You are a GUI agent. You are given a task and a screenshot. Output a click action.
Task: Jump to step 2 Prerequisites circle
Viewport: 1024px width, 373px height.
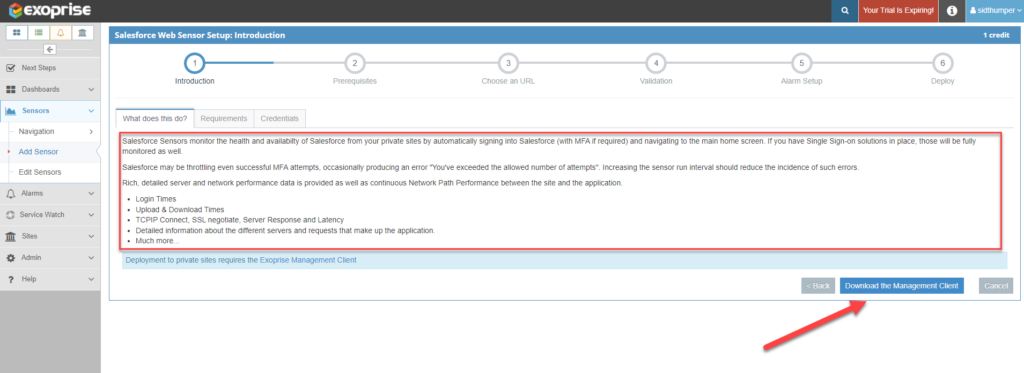[x=355, y=63]
